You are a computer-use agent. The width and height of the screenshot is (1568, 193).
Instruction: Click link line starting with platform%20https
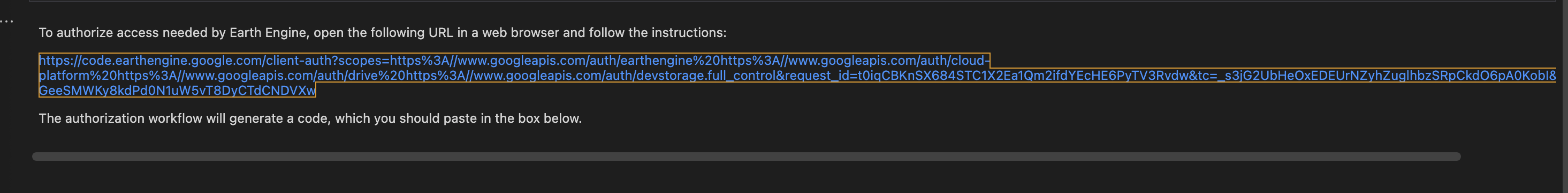point(797,76)
